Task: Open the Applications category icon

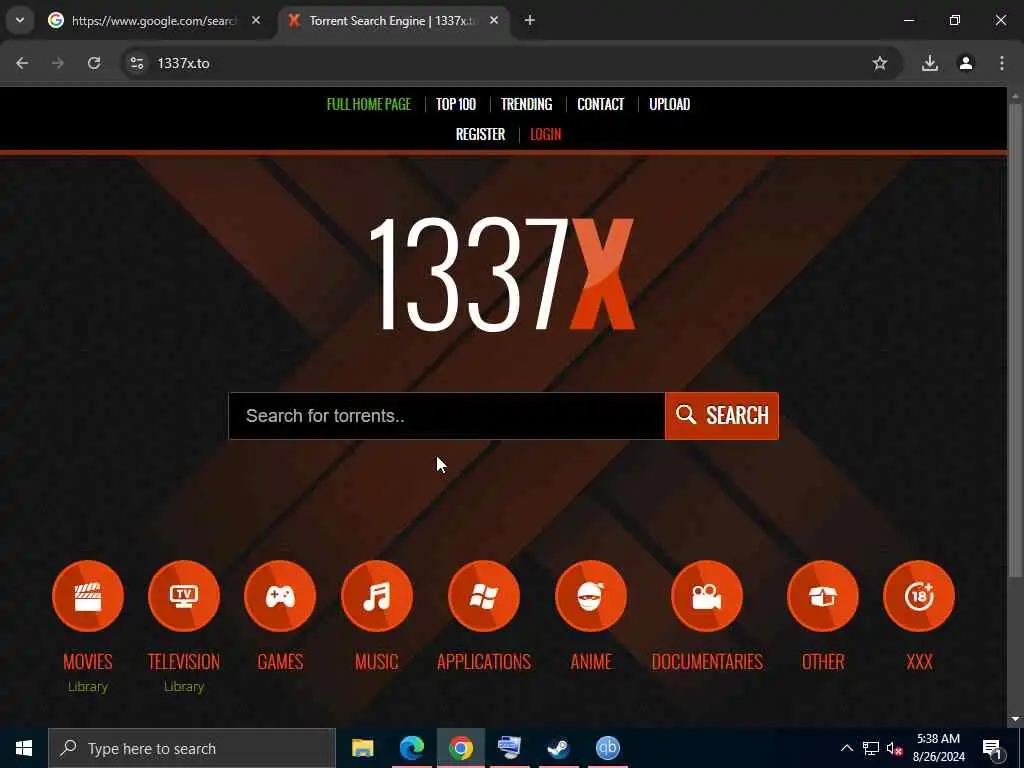Action: [484, 596]
